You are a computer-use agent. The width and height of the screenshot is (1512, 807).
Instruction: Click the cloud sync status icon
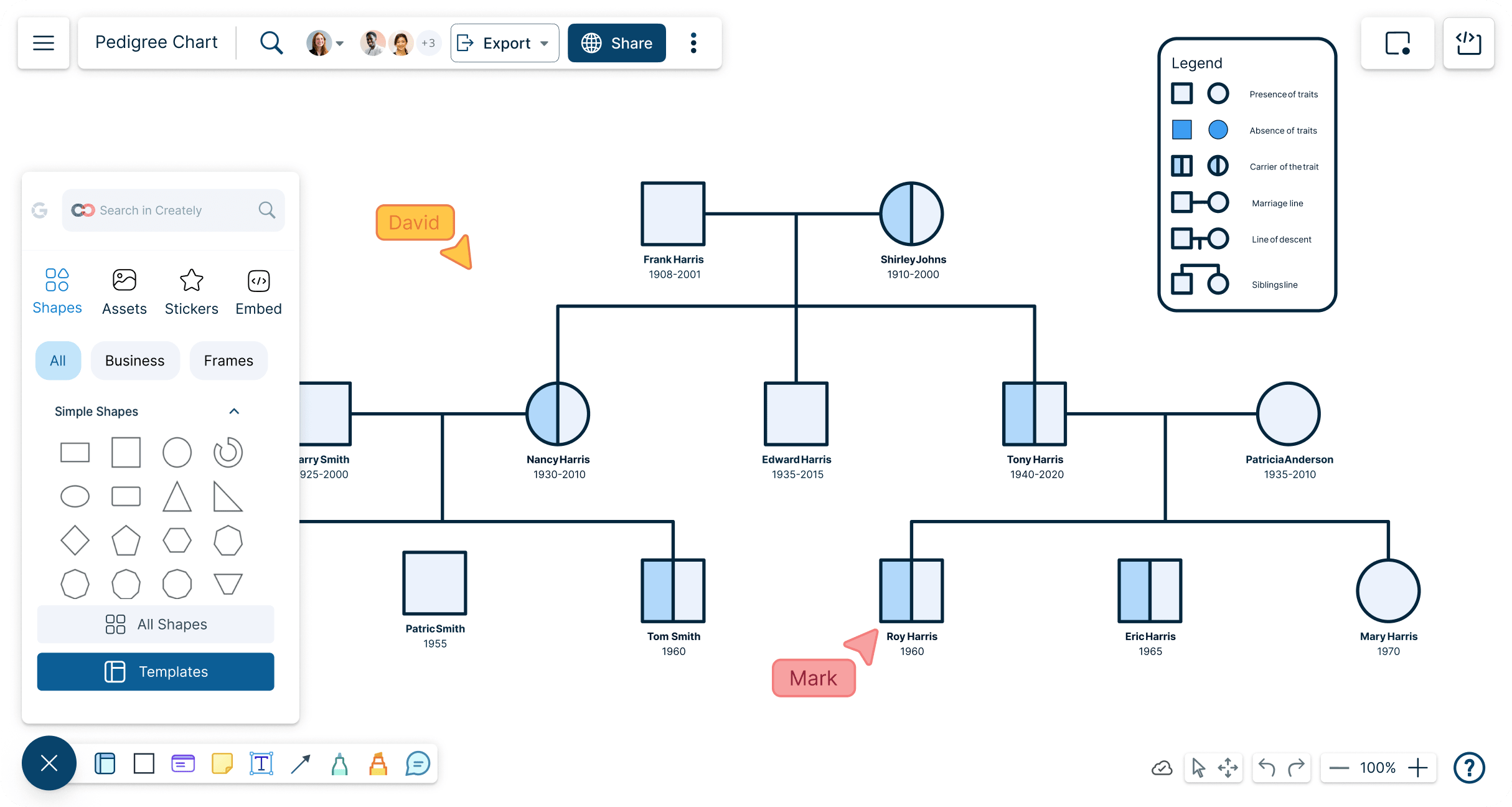[1162, 768]
